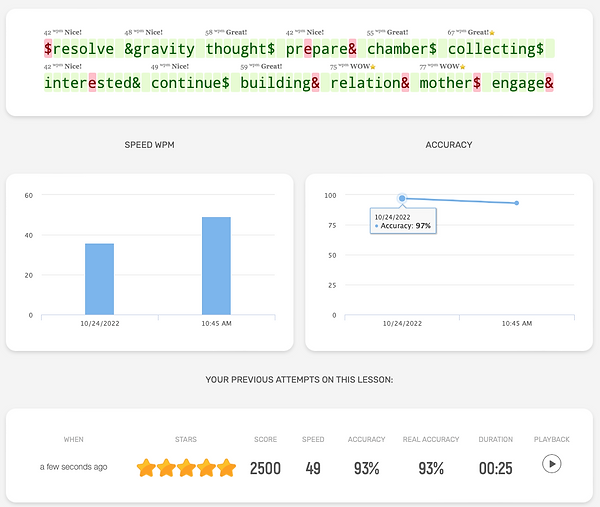Click the 10/24/2022 speed bar
600x507 pixels.
pyautogui.click(x=99, y=279)
